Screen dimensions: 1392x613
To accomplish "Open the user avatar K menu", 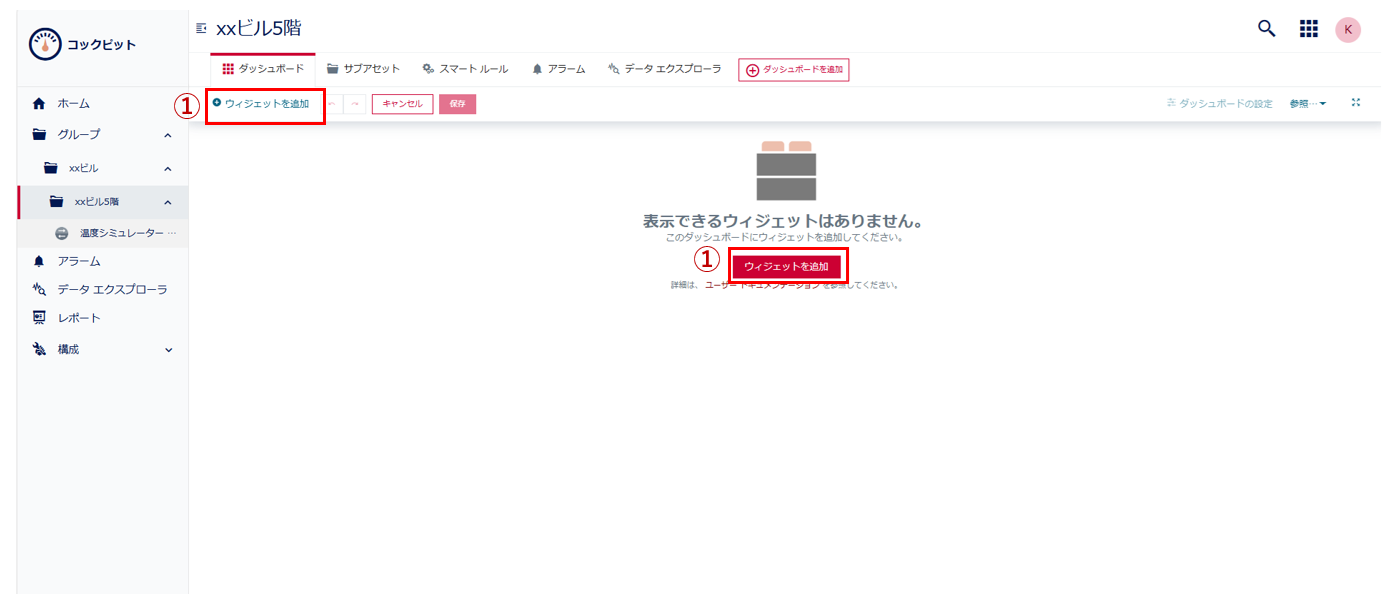I will (x=1348, y=29).
